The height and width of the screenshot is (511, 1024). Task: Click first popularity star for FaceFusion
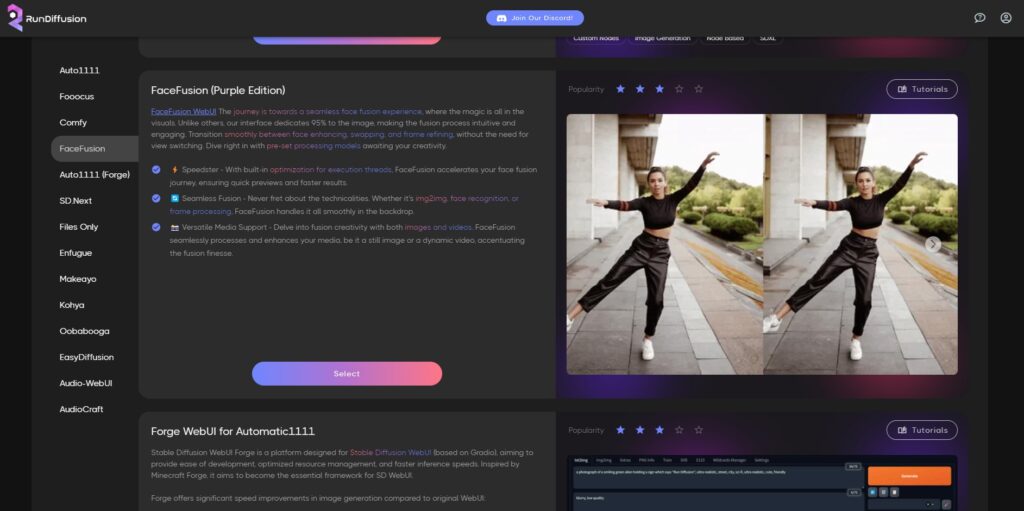[620, 89]
